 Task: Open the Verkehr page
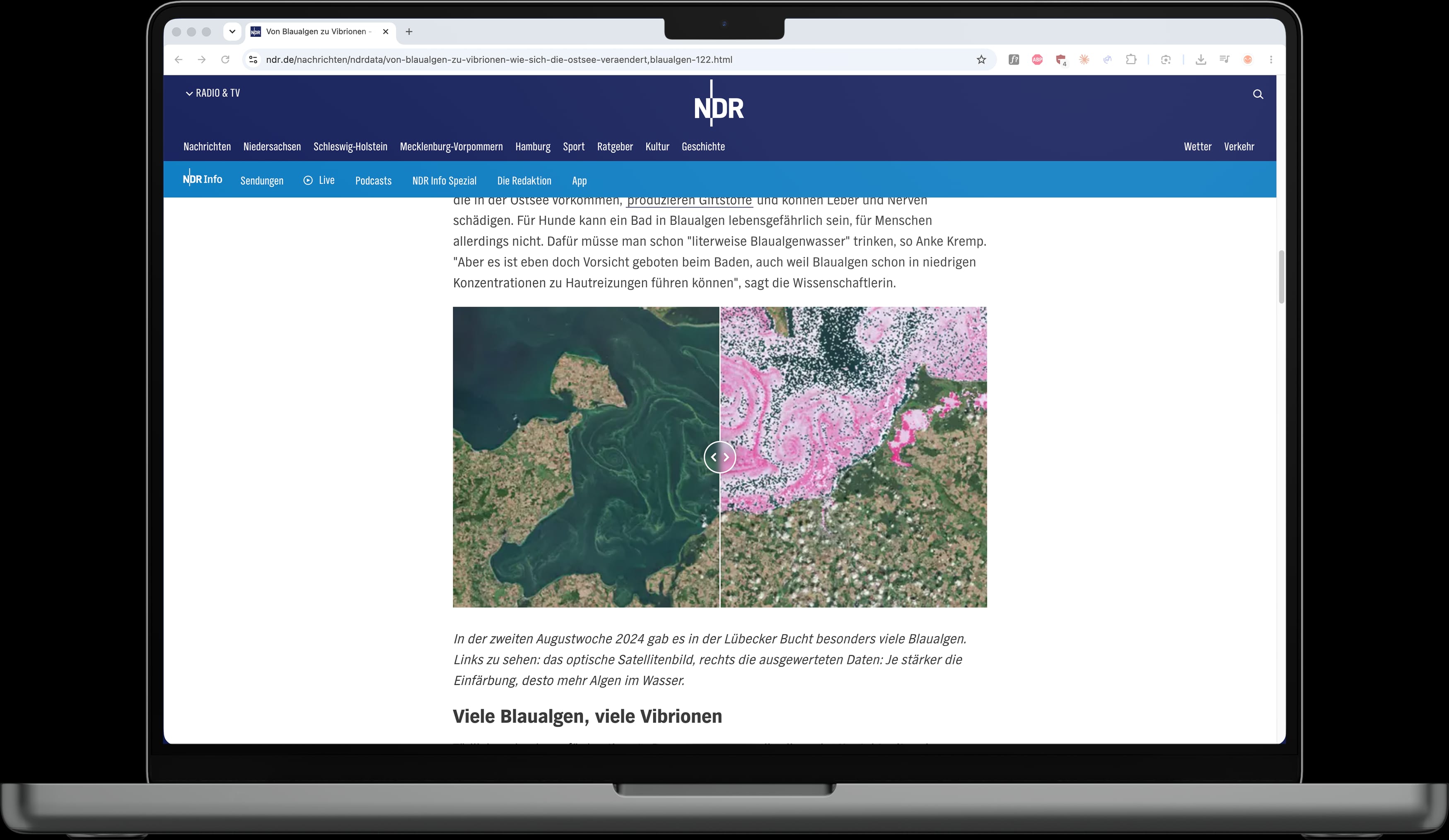tap(1239, 147)
